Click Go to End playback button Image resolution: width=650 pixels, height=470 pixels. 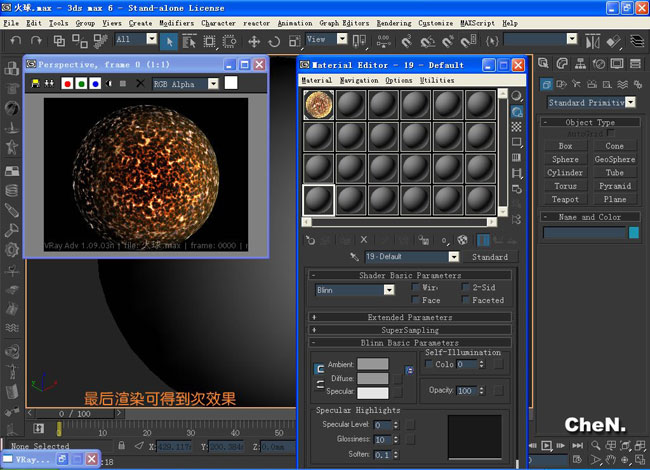coord(577,446)
